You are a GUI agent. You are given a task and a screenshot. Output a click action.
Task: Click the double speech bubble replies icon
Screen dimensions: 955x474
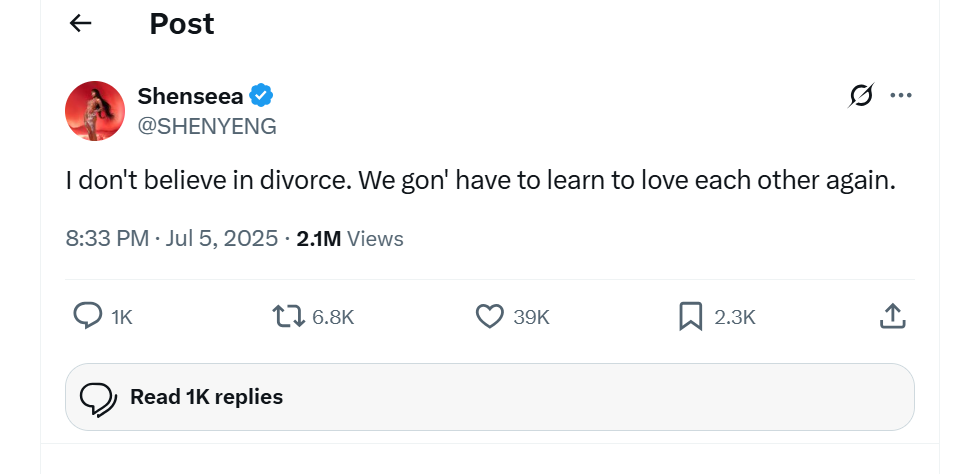tap(98, 399)
